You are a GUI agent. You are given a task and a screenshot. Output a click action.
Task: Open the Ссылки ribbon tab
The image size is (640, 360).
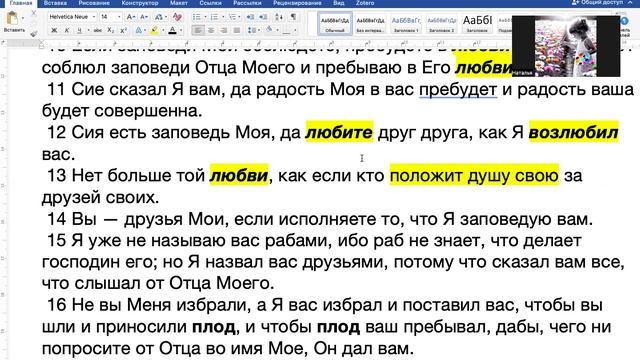click(210, 3)
